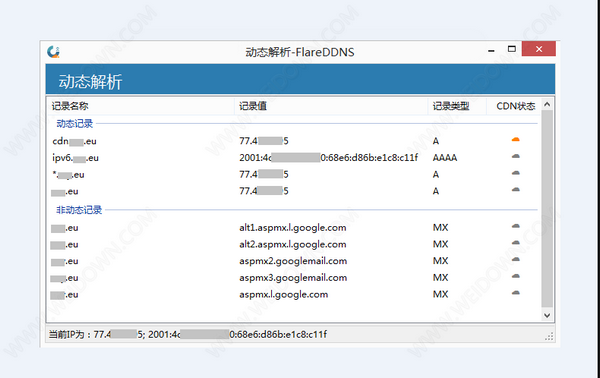Toggle CDN cloud for wildcard *.eu record
The width and height of the screenshot is (600, 378).
pos(515,173)
